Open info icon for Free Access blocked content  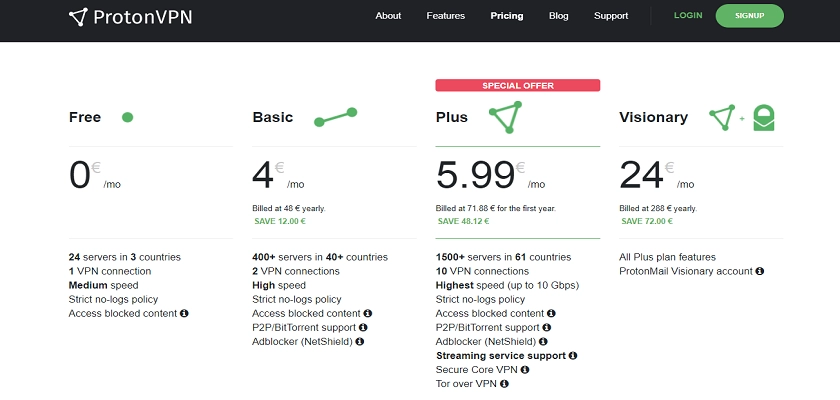(x=184, y=313)
